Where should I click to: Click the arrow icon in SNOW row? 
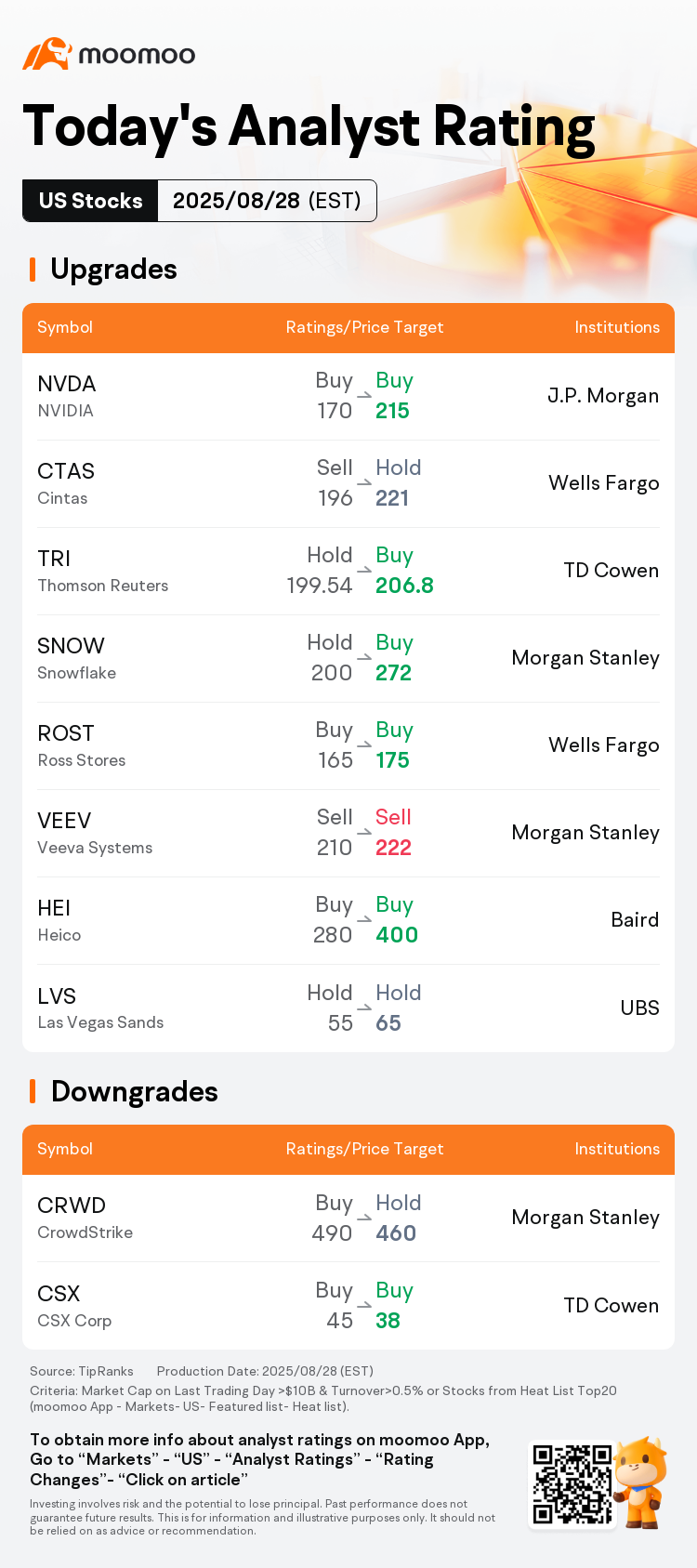[364, 658]
